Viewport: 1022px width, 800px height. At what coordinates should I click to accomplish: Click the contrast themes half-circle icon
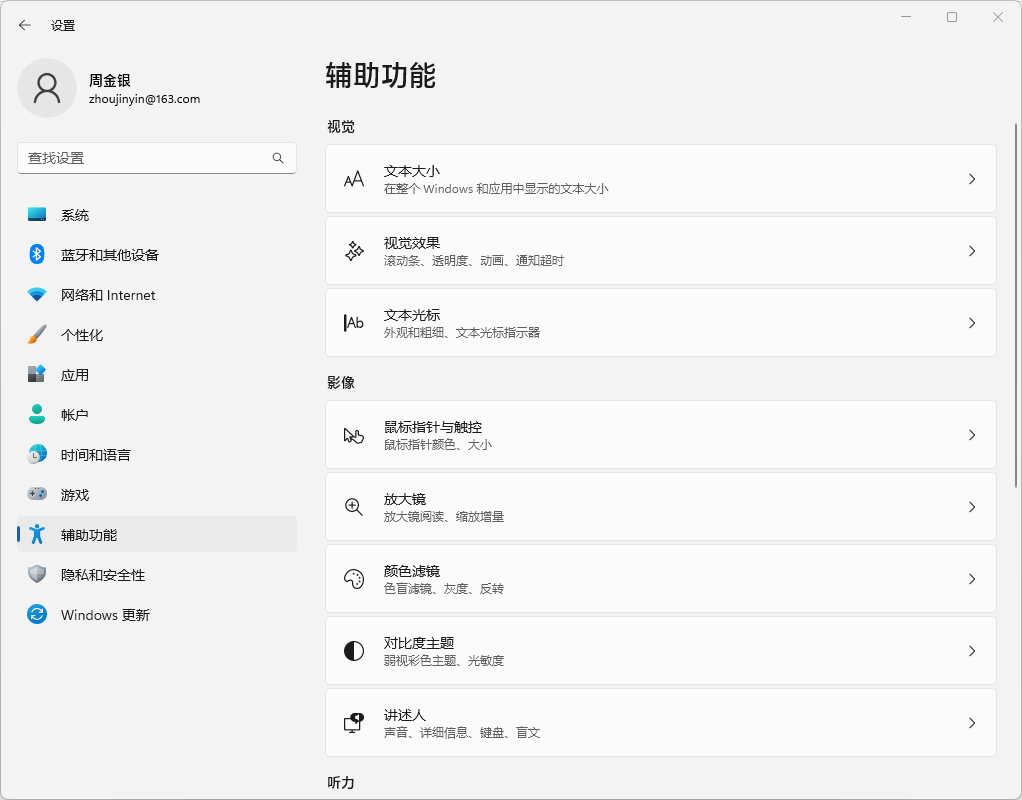[354, 651]
